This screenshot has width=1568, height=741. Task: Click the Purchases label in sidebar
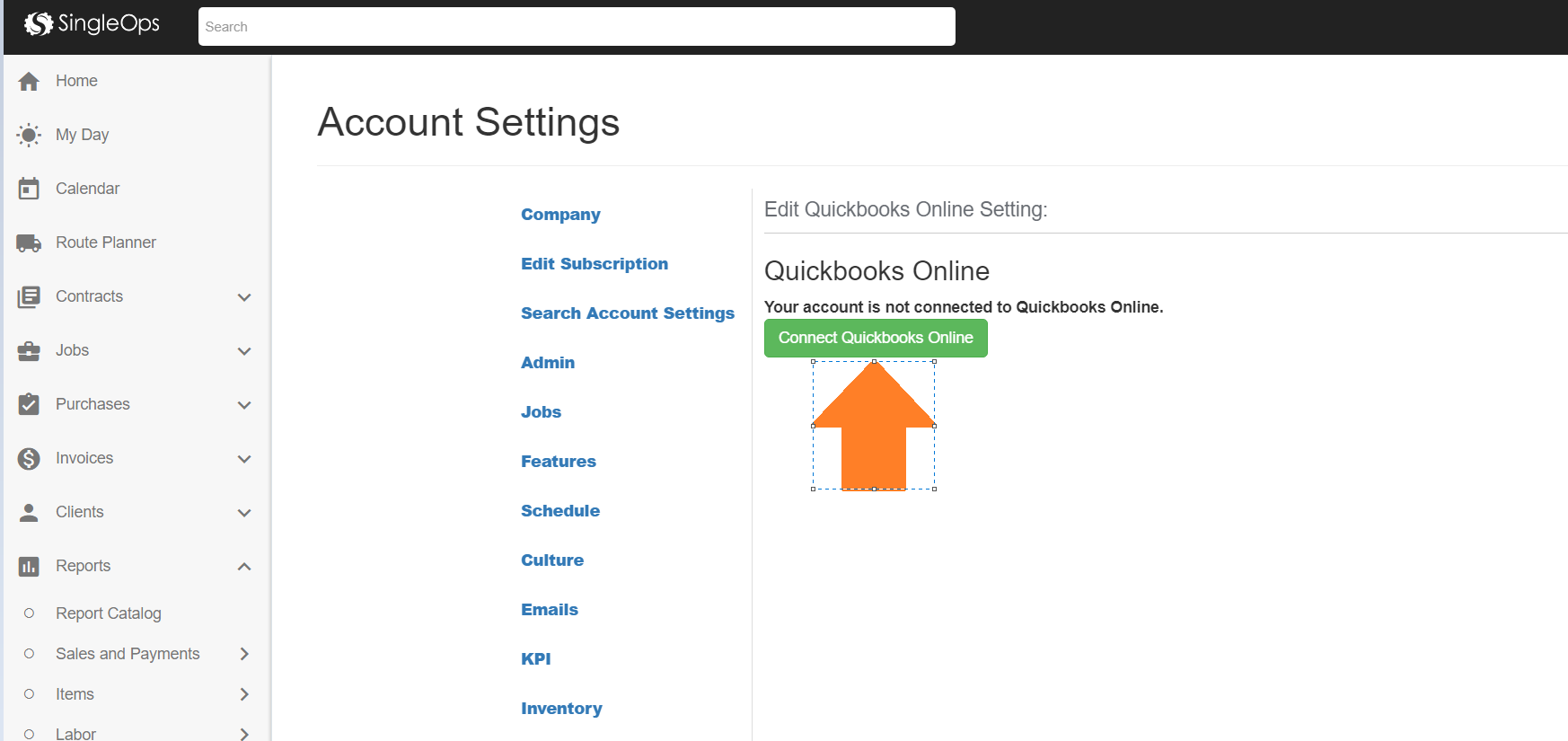(x=92, y=404)
